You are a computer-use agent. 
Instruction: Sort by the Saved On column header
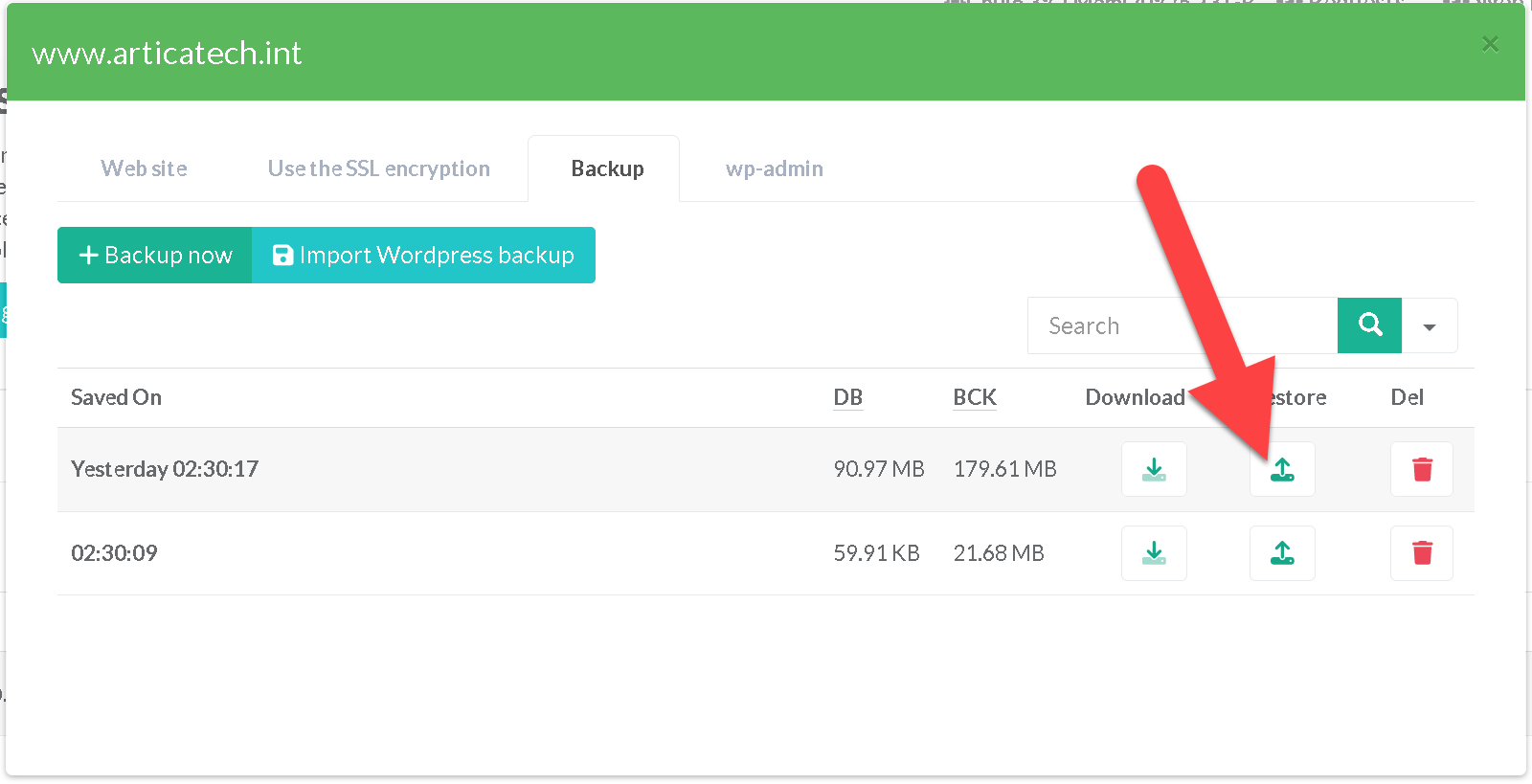click(x=116, y=397)
